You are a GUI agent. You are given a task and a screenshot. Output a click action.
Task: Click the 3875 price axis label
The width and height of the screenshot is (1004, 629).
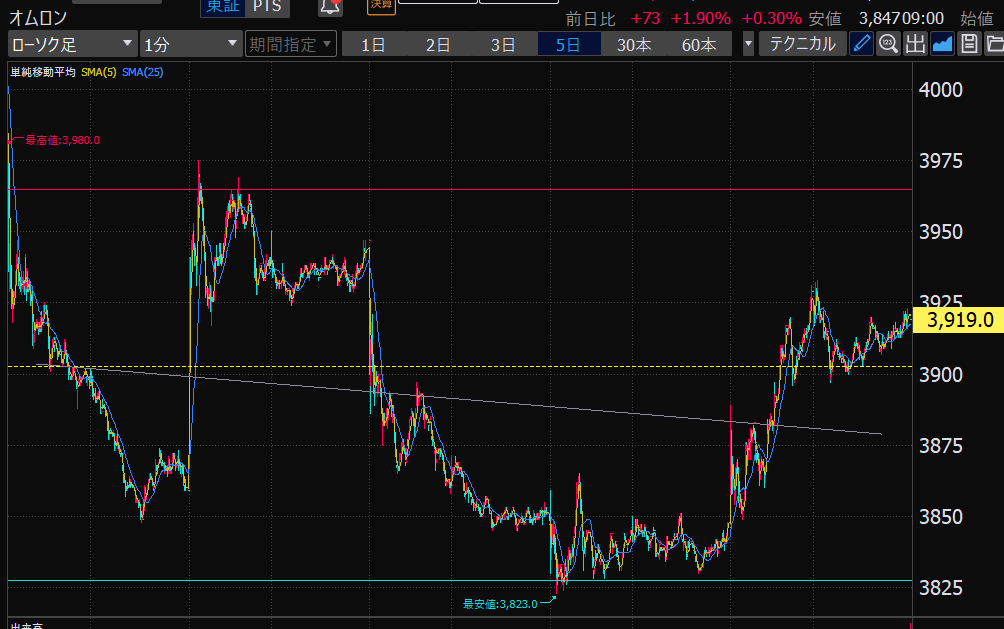pos(941,446)
